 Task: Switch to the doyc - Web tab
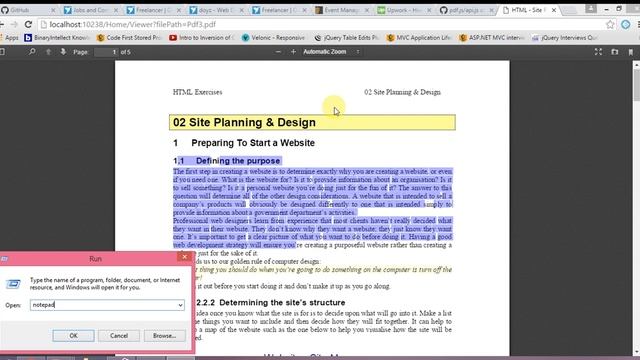click(x=216, y=10)
